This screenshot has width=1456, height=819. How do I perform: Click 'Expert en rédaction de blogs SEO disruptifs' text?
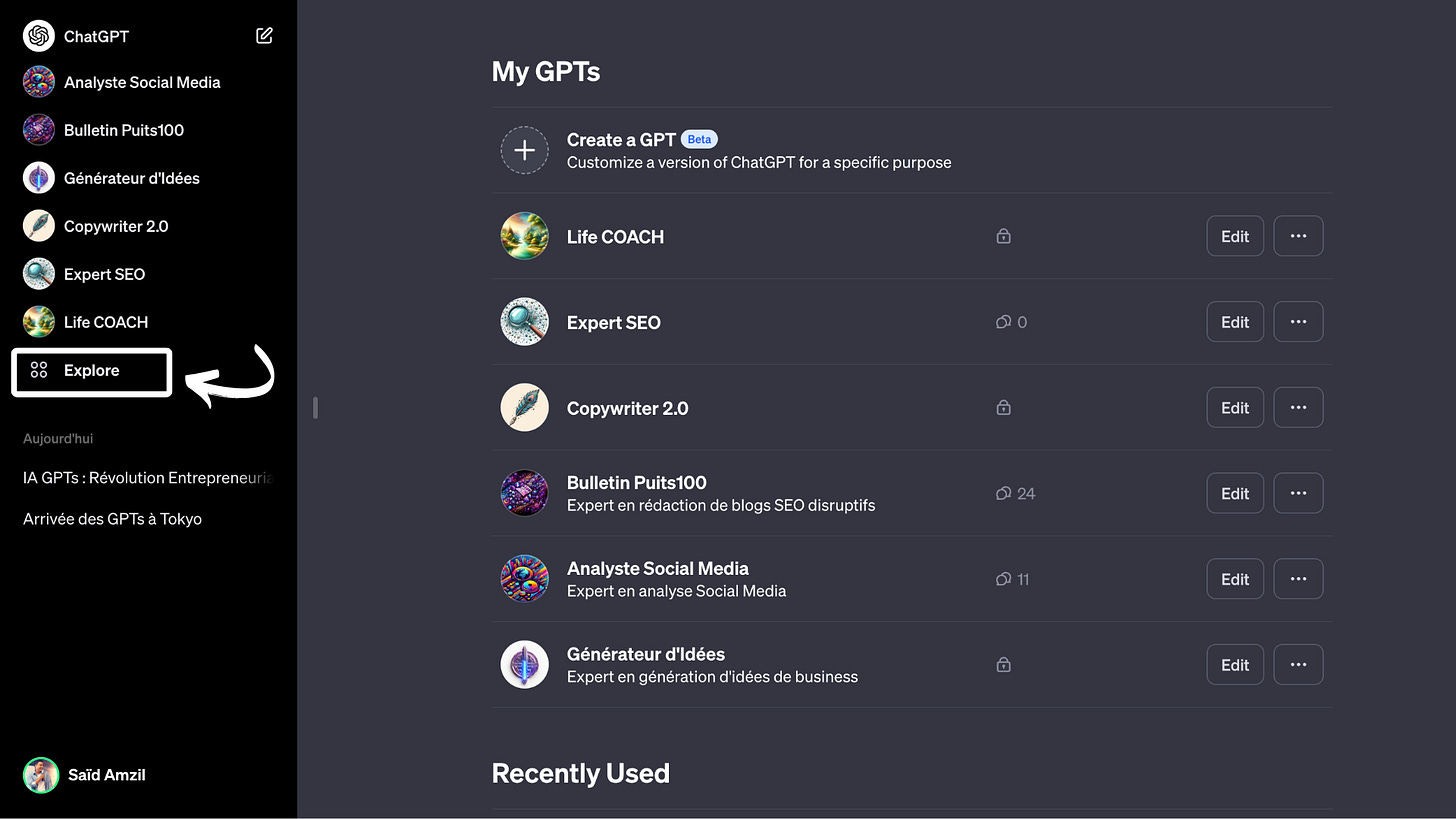pos(721,505)
